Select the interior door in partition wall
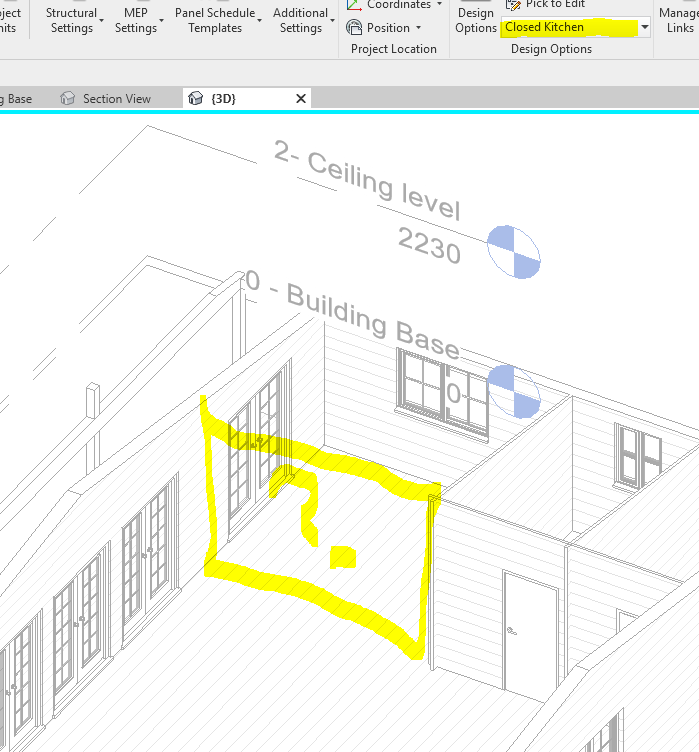The width and height of the screenshot is (699, 752). point(530,632)
